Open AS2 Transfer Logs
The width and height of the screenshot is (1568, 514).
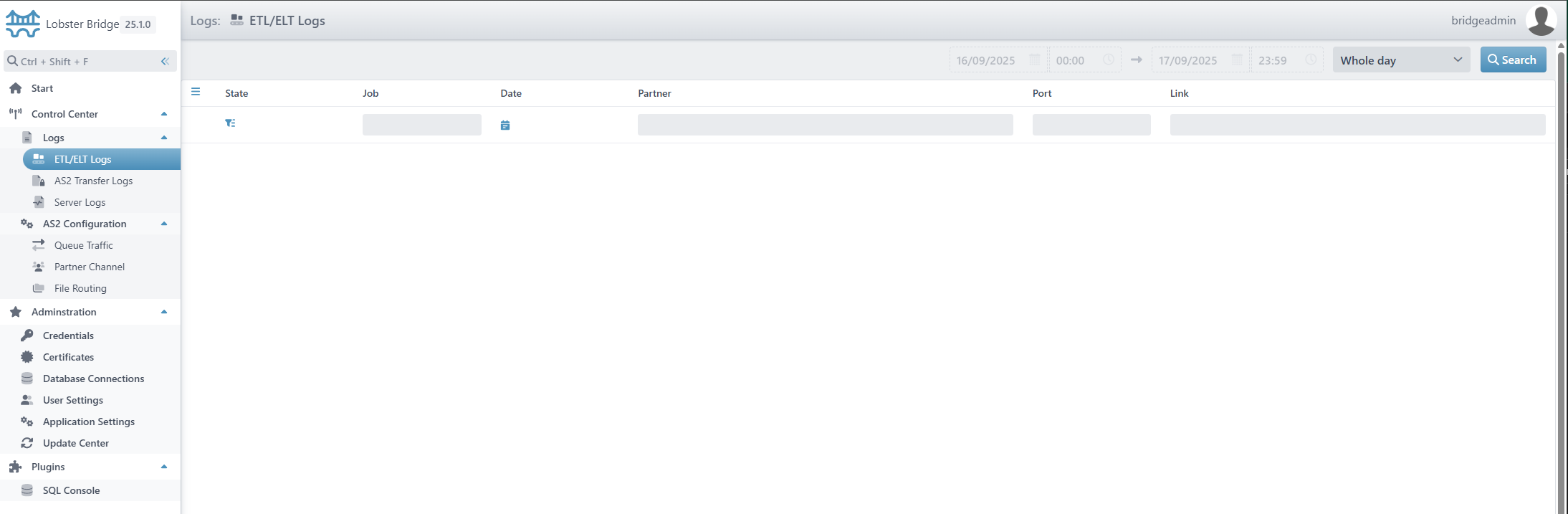coord(93,181)
